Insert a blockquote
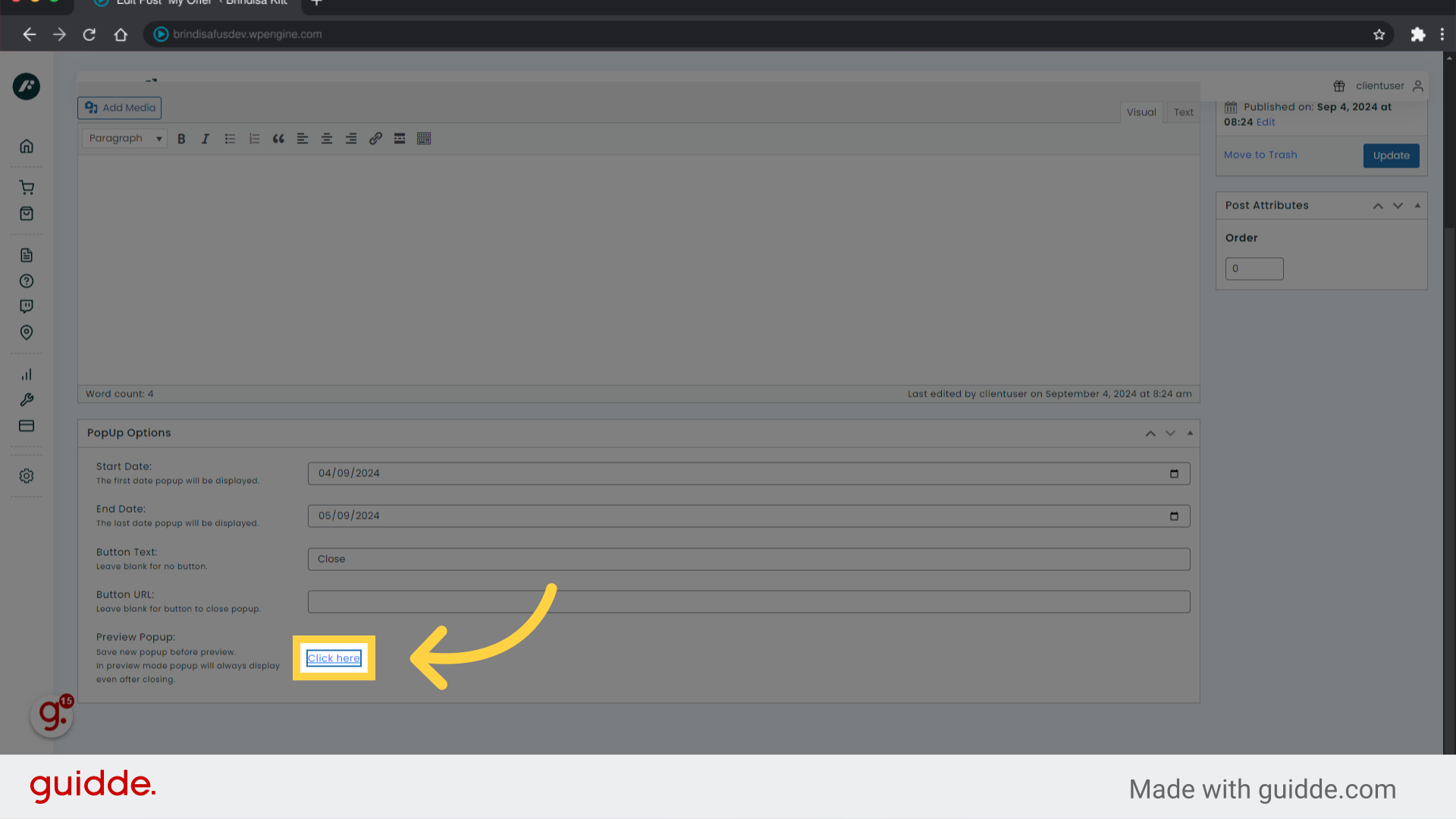 [278, 138]
